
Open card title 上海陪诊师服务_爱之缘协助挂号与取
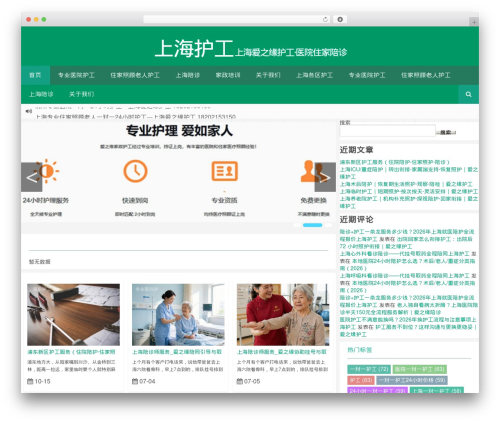(282, 352)
